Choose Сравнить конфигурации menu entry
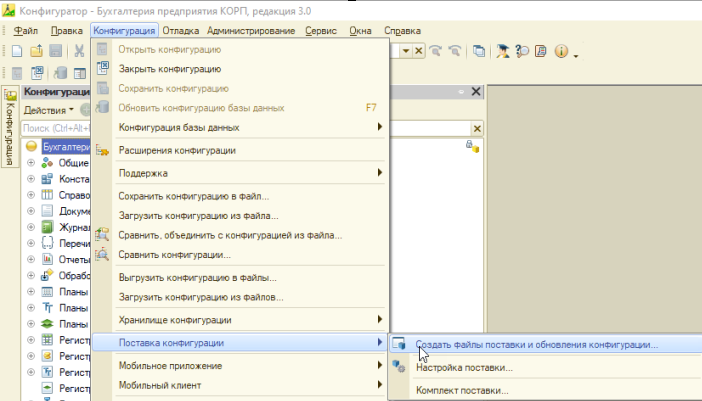 [x=240, y=255]
